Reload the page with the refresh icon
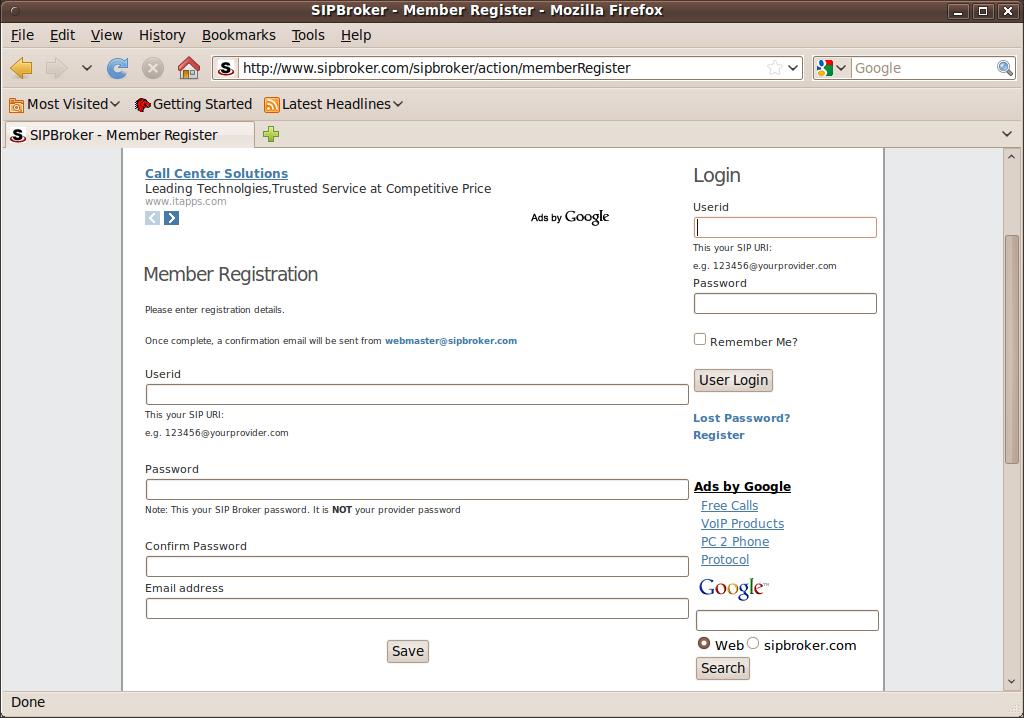 [118, 68]
